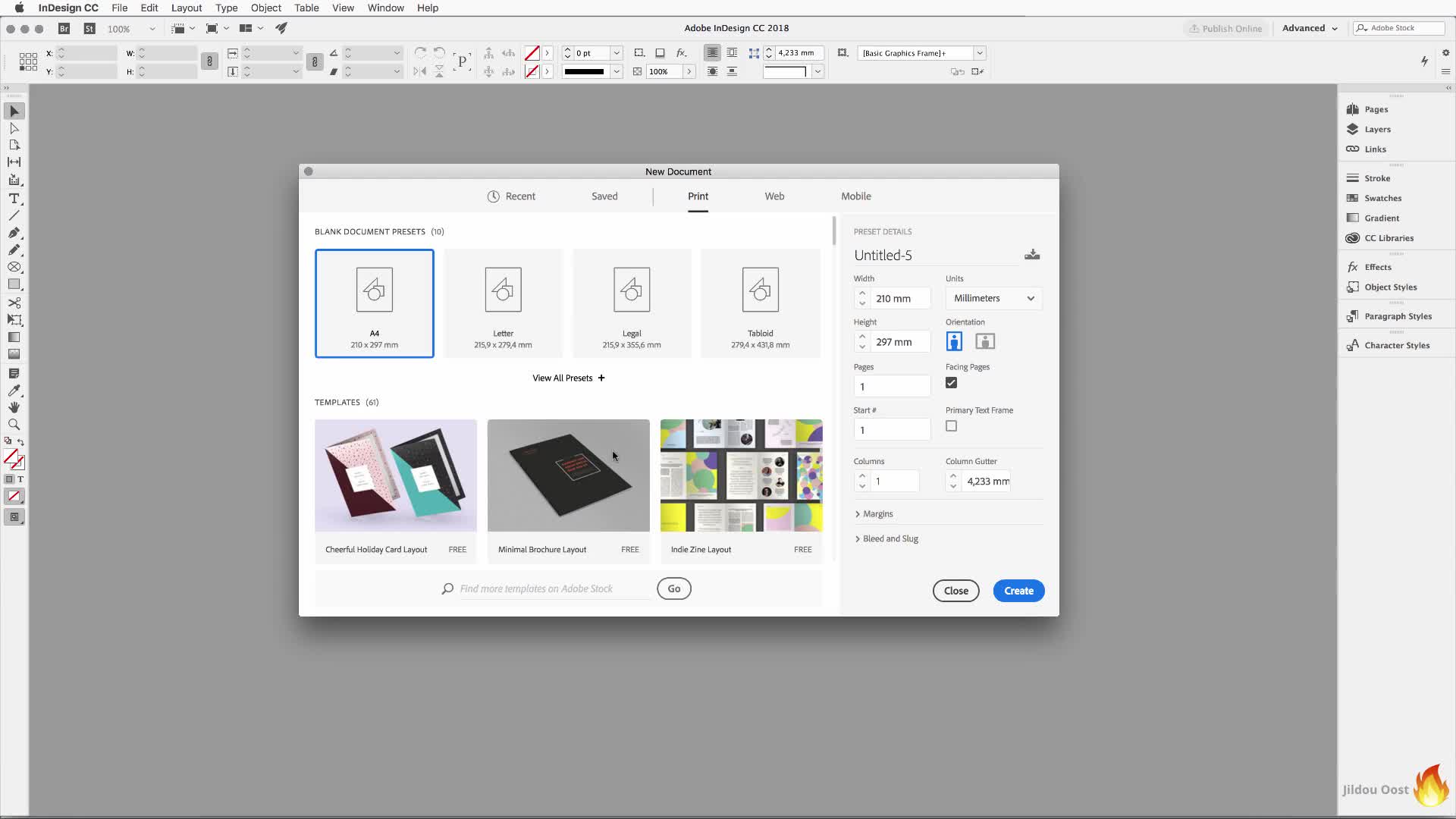Choose portrait orientation

(954, 341)
